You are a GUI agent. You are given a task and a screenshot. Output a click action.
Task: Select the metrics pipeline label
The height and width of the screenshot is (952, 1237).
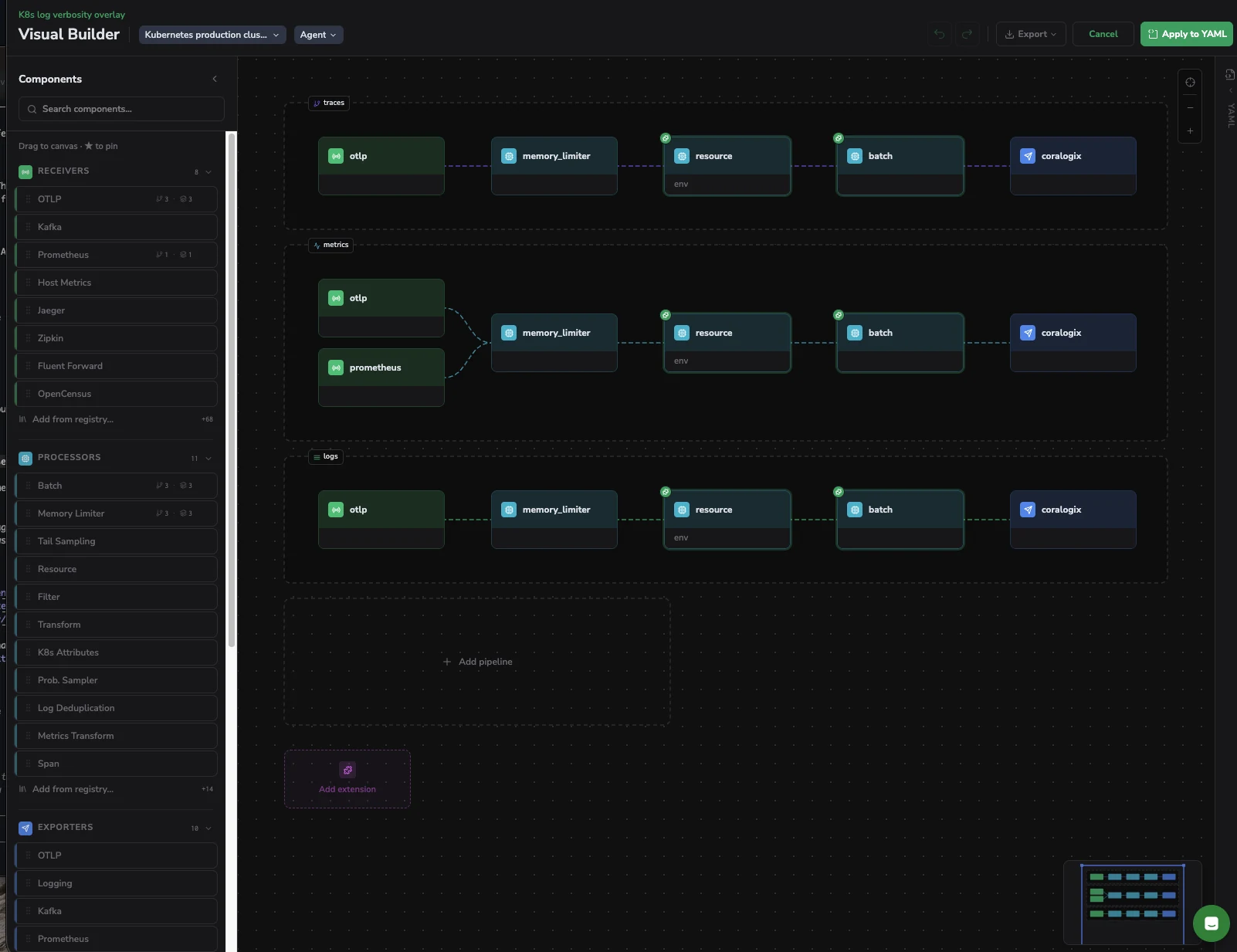coord(330,245)
